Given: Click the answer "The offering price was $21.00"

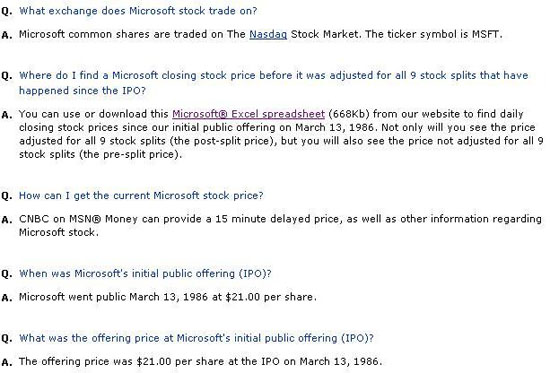Looking at the screenshot, I should point(200,361).
